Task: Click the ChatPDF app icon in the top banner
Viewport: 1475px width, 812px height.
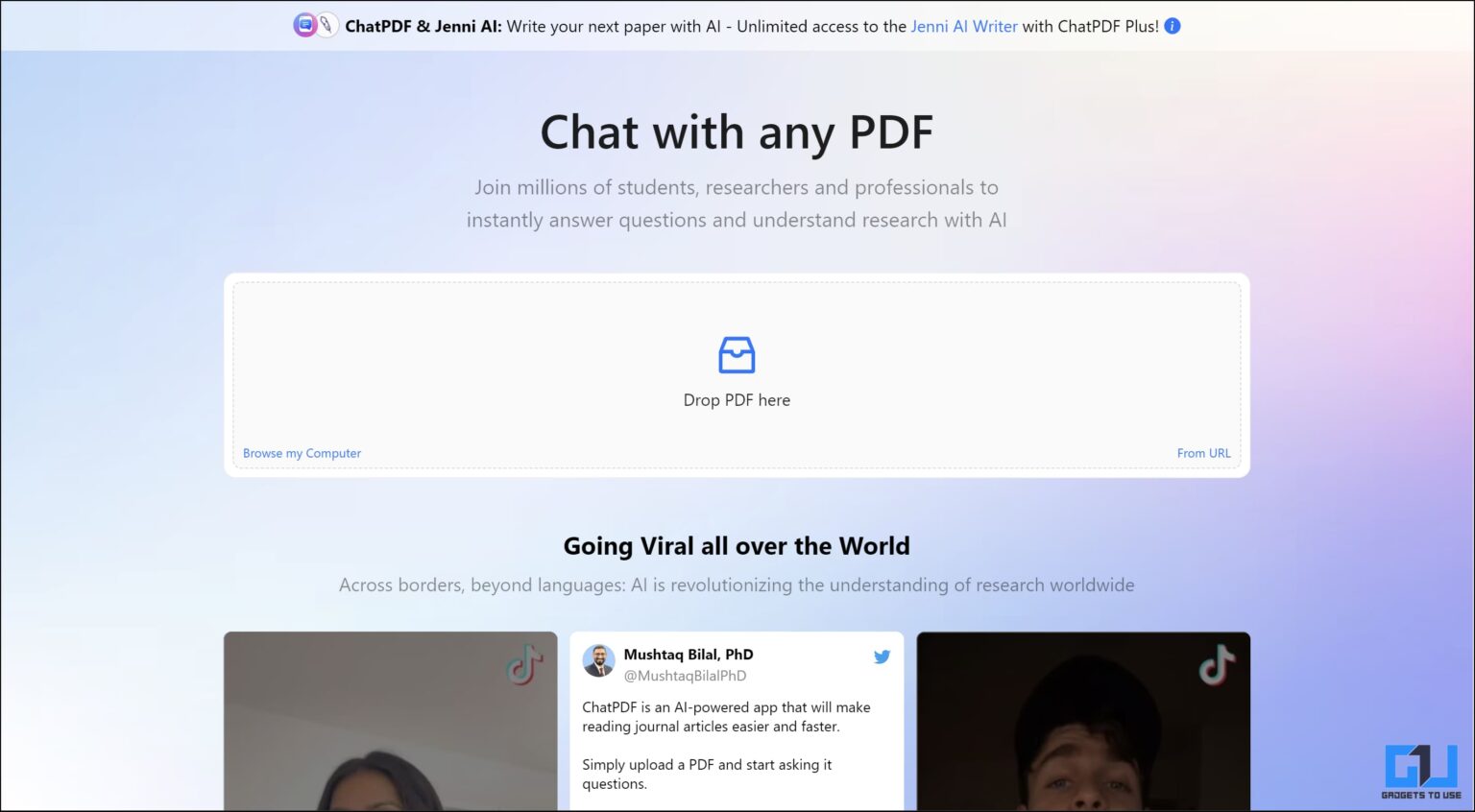Action: pyautogui.click(x=303, y=23)
